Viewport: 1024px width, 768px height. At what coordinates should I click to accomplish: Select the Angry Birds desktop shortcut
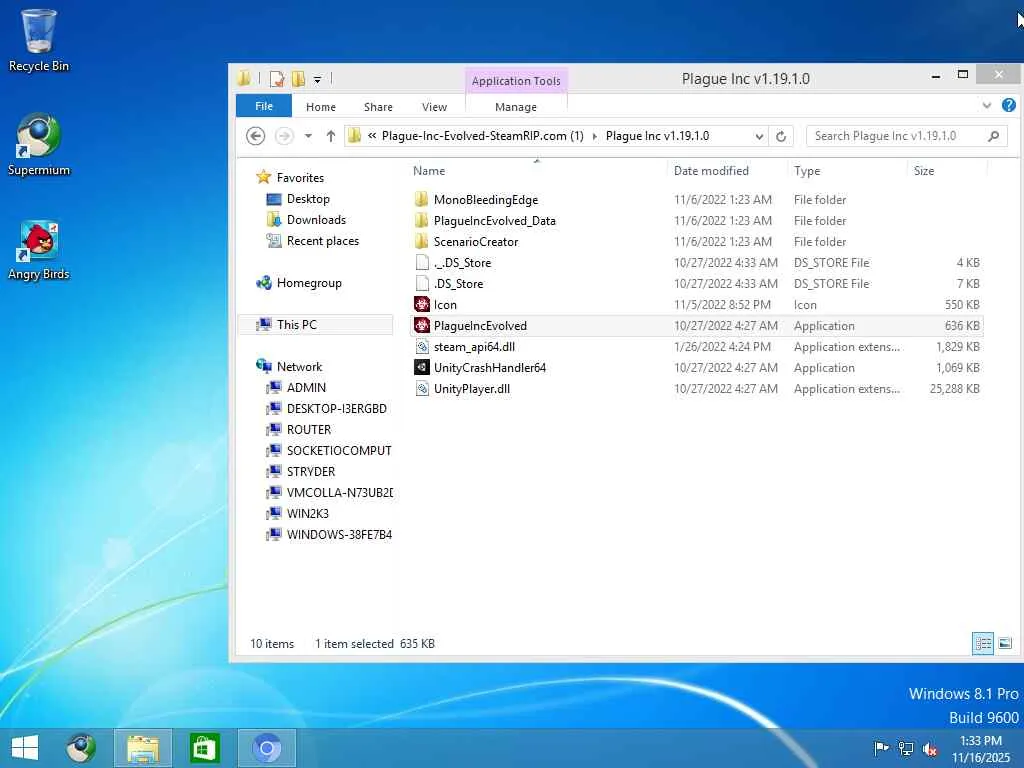click(x=38, y=250)
